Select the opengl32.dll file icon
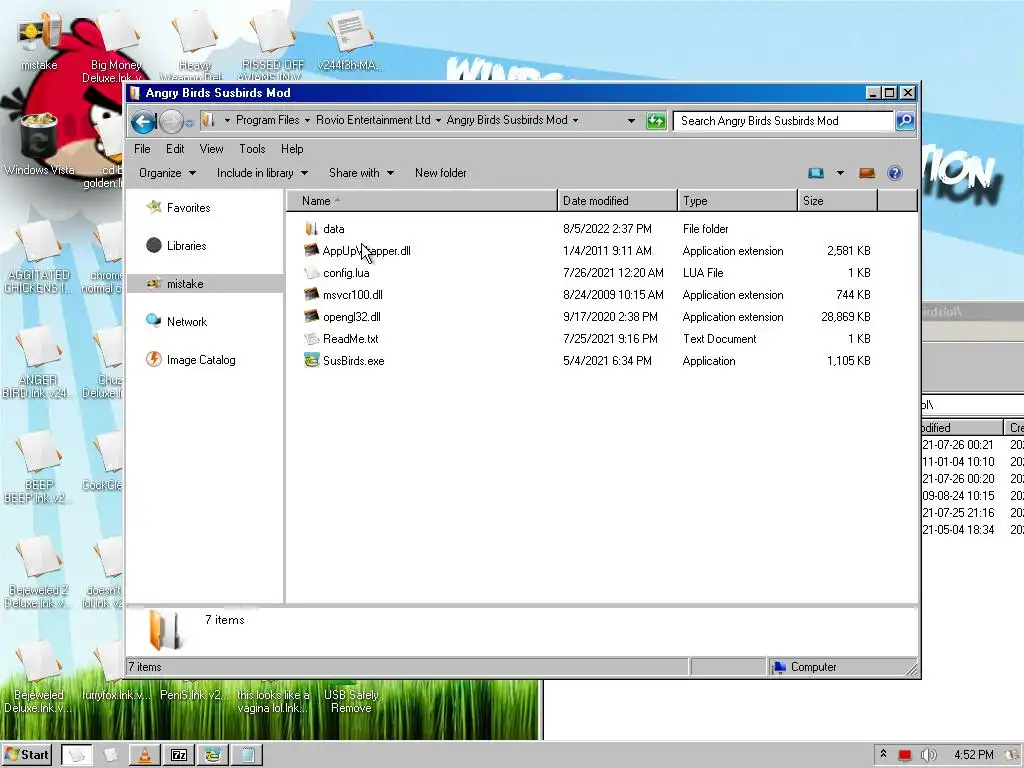The width and height of the screenshot is (1024, 768). pyautogui.click(x=312, y=317)
